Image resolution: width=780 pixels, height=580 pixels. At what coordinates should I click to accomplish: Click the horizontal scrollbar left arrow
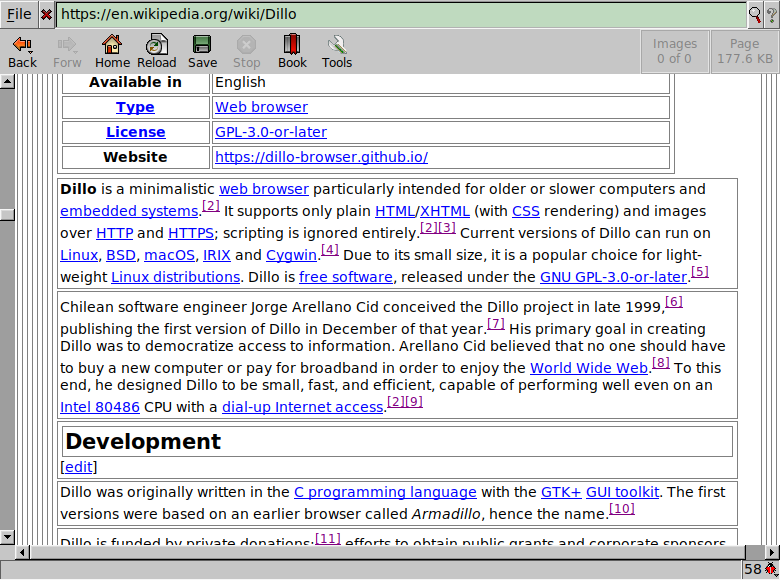[22, 552]
